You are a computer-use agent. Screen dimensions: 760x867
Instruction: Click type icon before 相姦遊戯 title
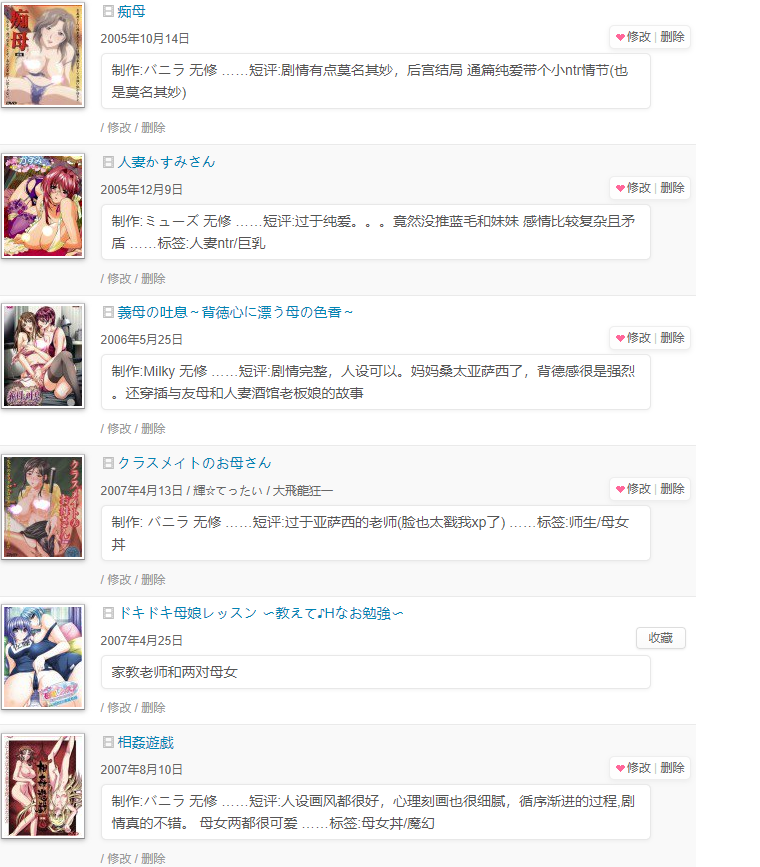pos(108,742)
